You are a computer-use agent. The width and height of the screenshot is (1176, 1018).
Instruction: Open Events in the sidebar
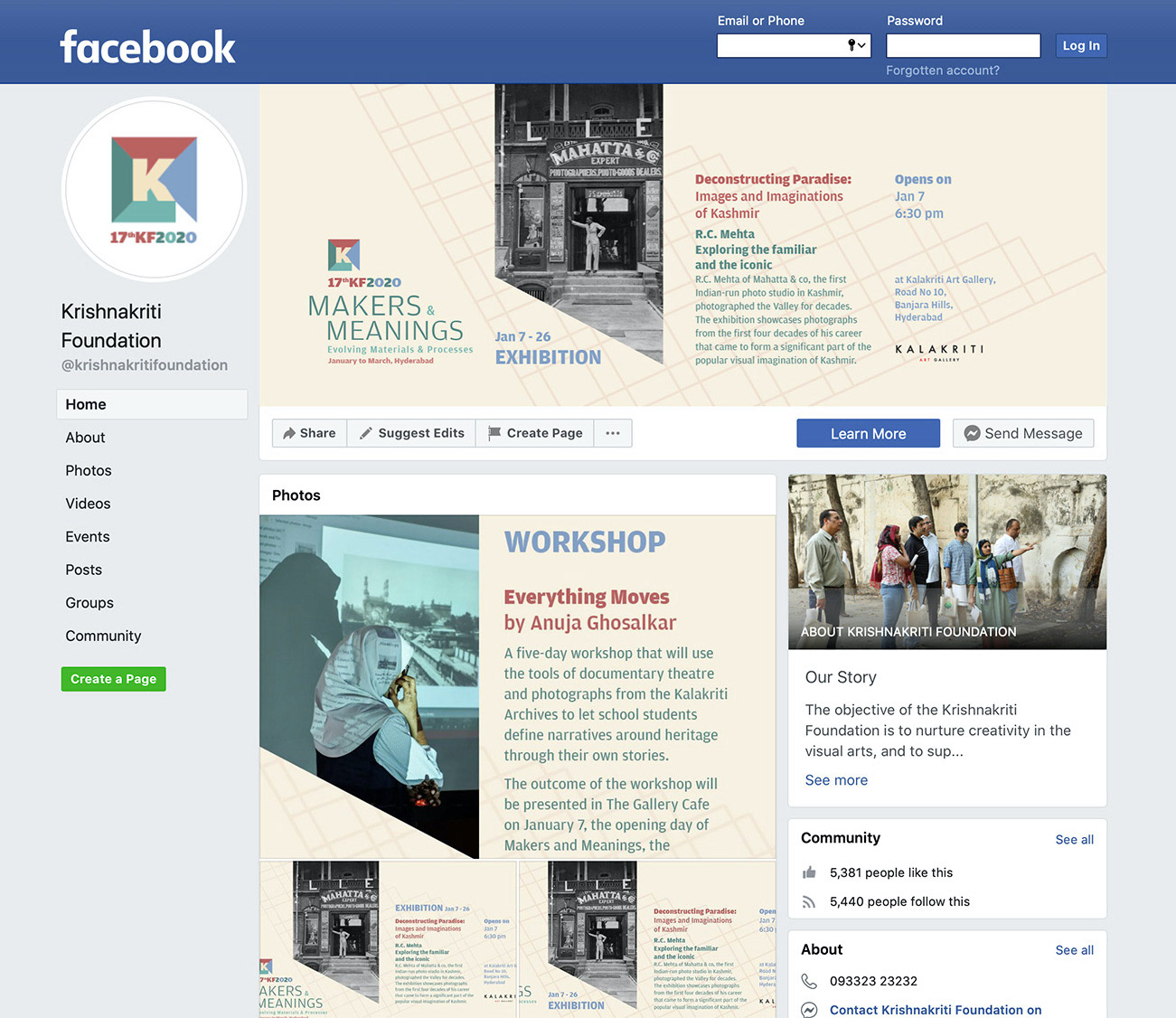[87, 537]
